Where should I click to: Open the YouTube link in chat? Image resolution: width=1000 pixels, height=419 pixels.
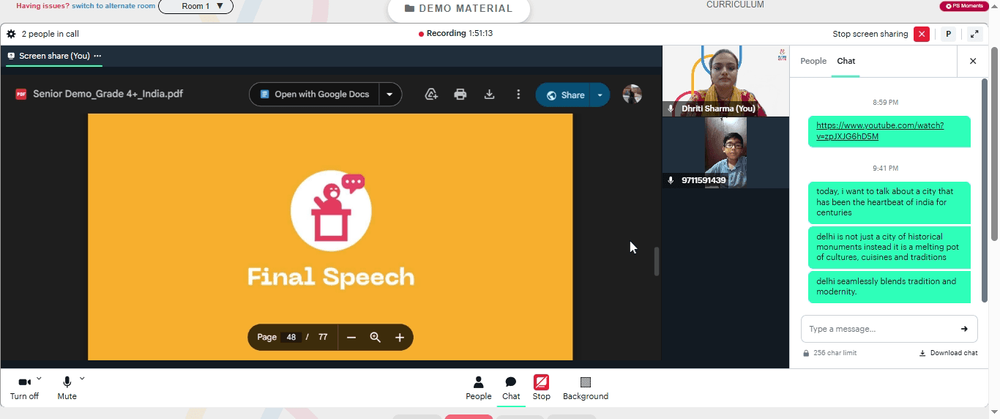[879, 131]
